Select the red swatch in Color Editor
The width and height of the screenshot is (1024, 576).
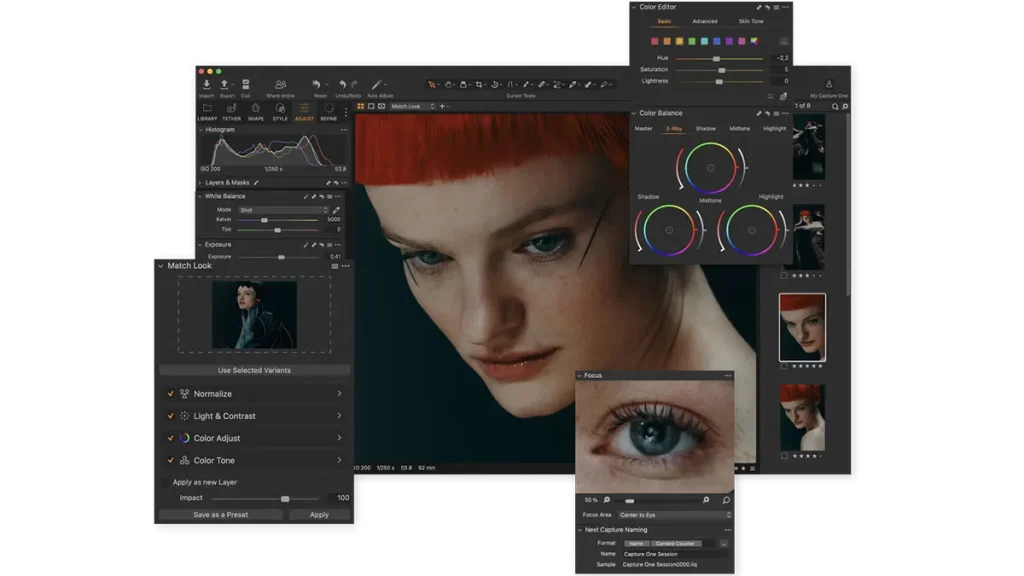[x=654, y=41]
